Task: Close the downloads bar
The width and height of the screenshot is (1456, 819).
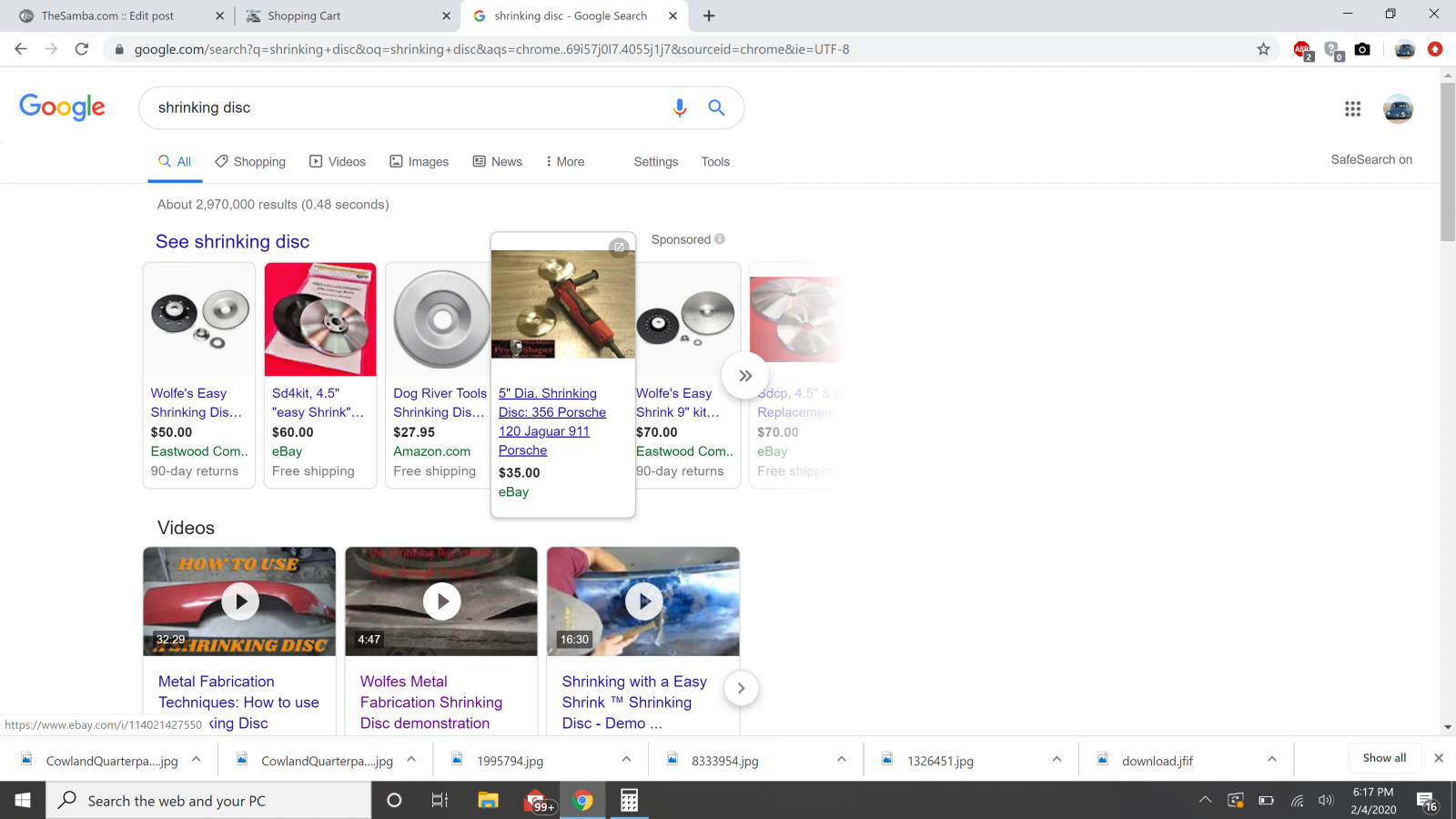Action: click(1439, 758)
